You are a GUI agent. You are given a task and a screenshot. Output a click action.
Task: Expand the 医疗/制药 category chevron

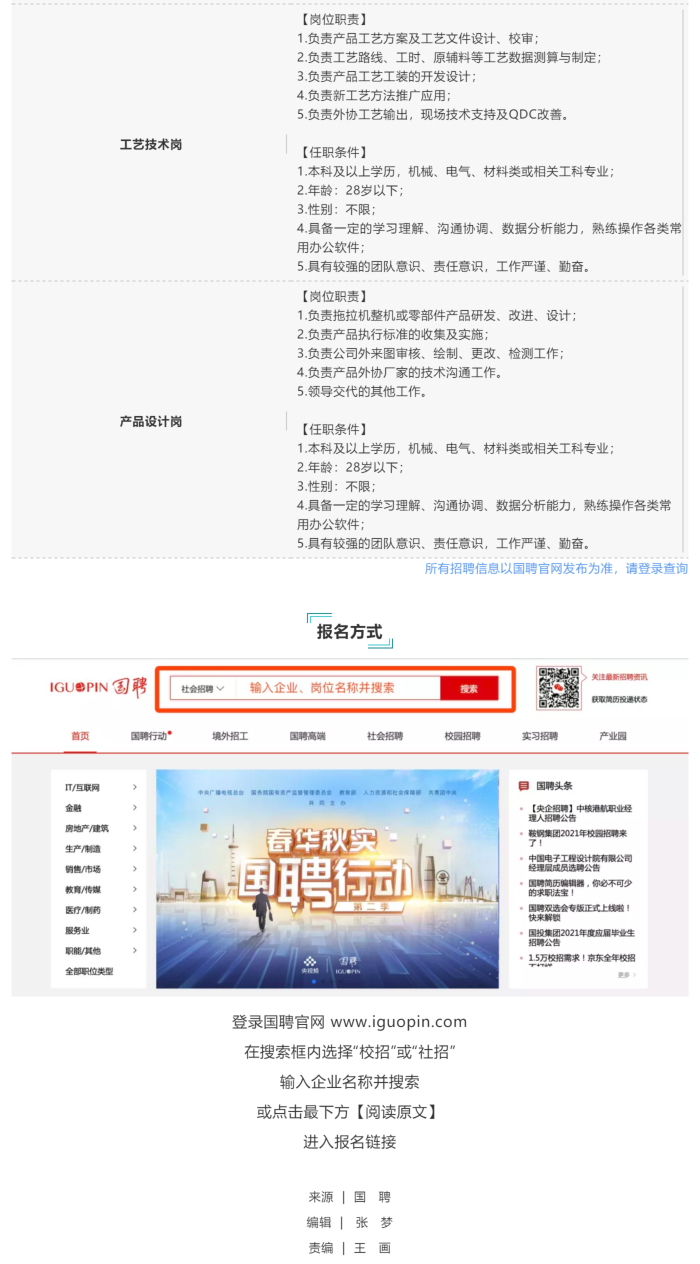click(x=135, y=909)
